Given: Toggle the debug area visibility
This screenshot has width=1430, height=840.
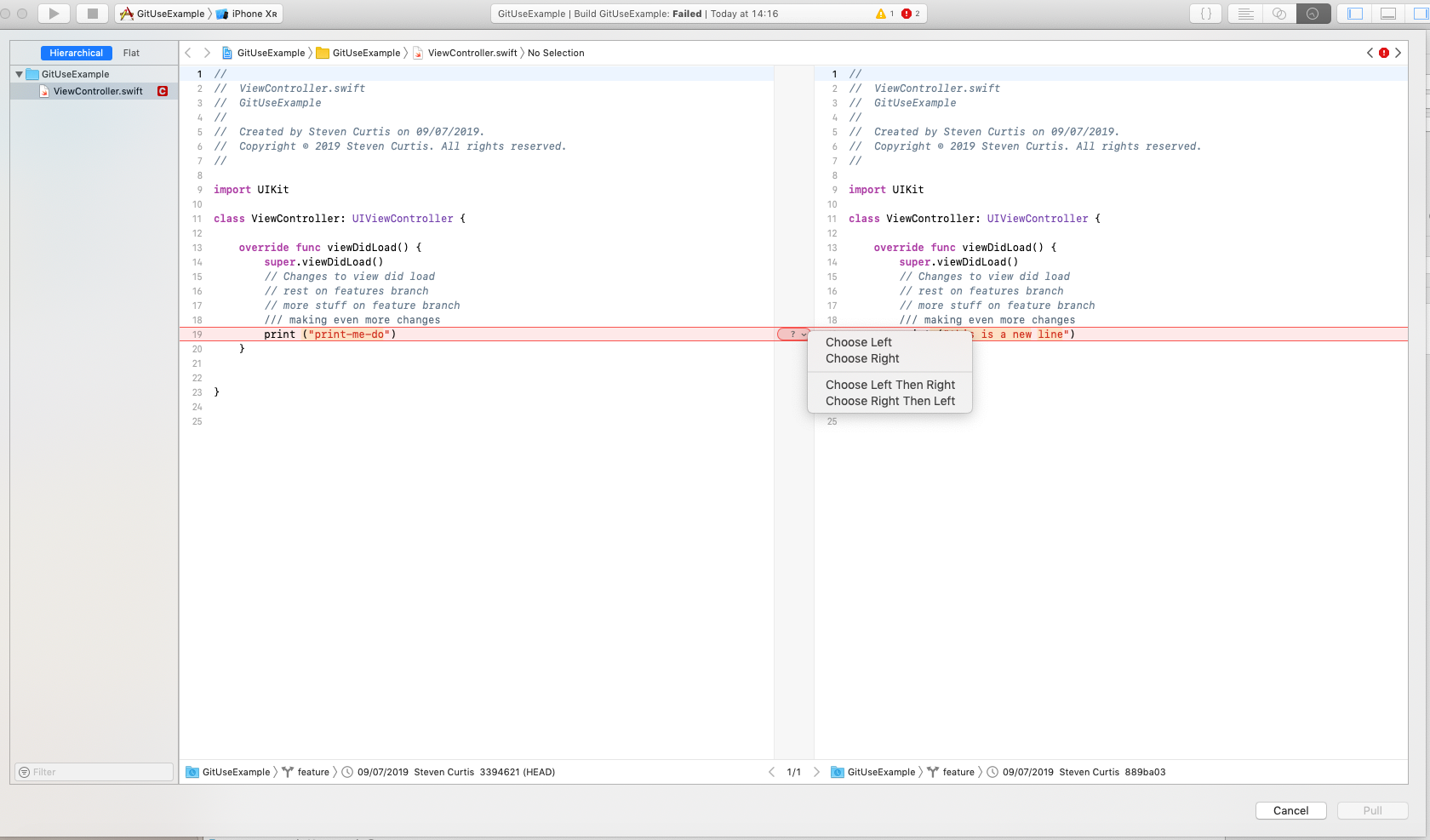Looking at the screenshot, I should click(1388, 14).
